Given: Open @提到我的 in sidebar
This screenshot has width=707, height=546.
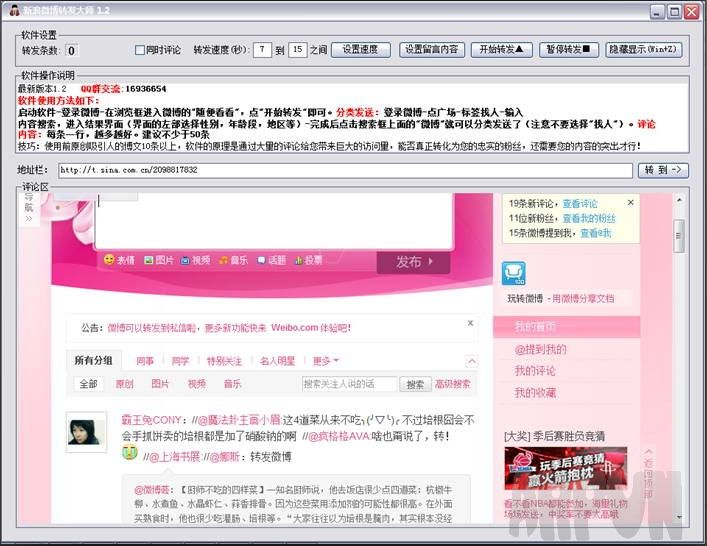Looking at the screenshot, I should pos(540,349).
